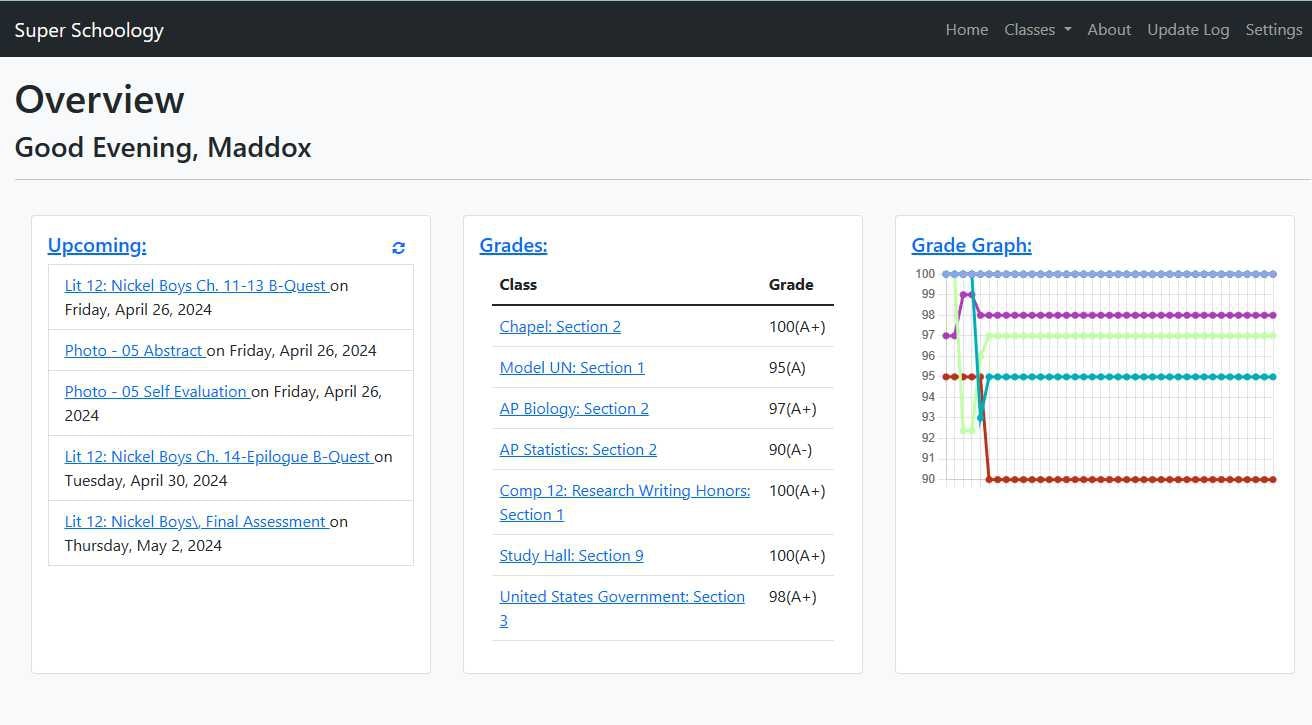The width and height of the screenshot is (1312, 725).
Task: Open Chapel: Section 2 grades
Action: (560, 326)
